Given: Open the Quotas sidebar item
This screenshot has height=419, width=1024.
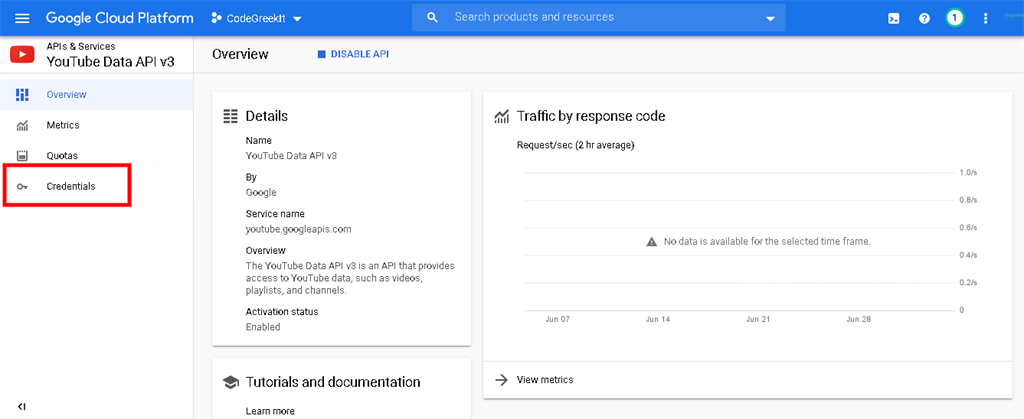Looking at the screenshot, I should [97, 156].
